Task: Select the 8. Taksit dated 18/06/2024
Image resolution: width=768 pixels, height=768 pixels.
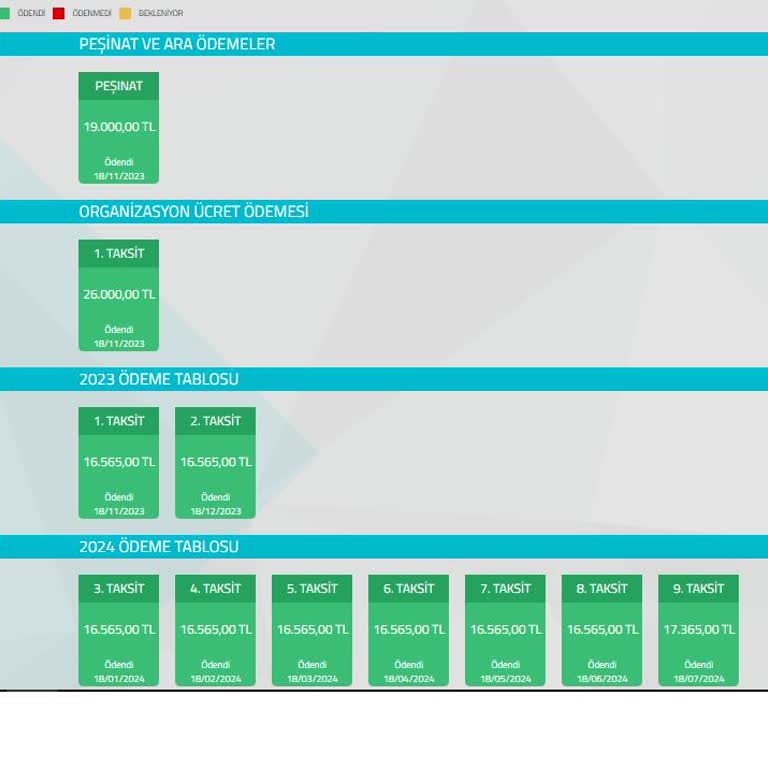Action: (x=601, y=630)
